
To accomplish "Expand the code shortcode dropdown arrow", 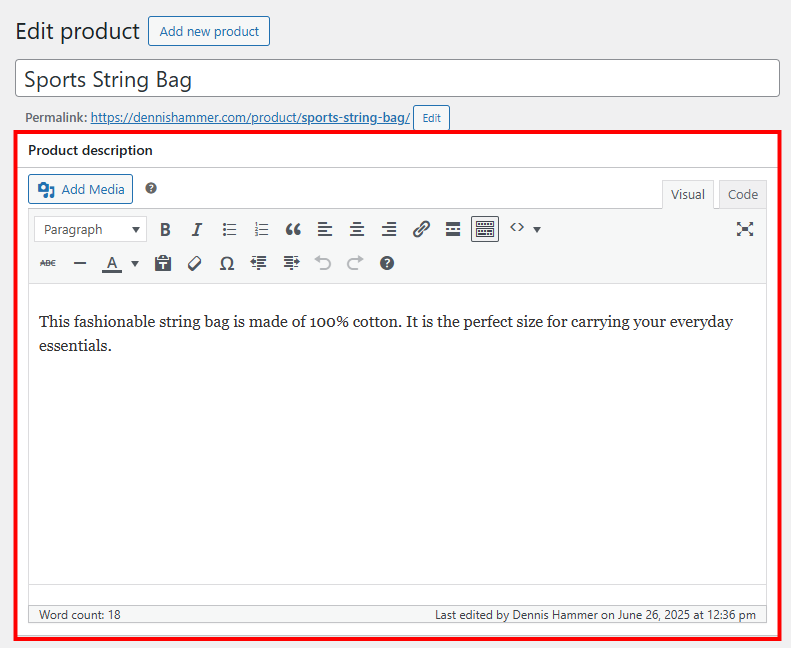I will [x=537, y=230].
